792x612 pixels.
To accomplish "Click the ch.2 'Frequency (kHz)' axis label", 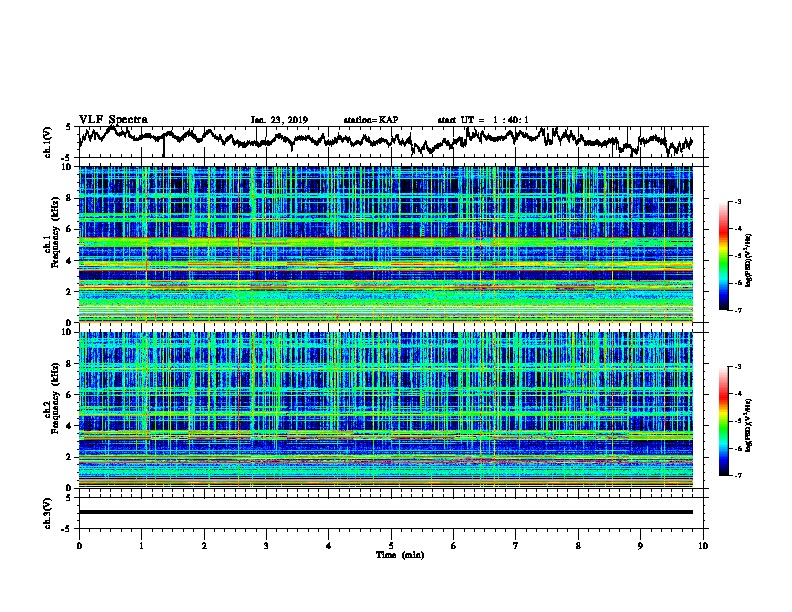I will [55, 397].
